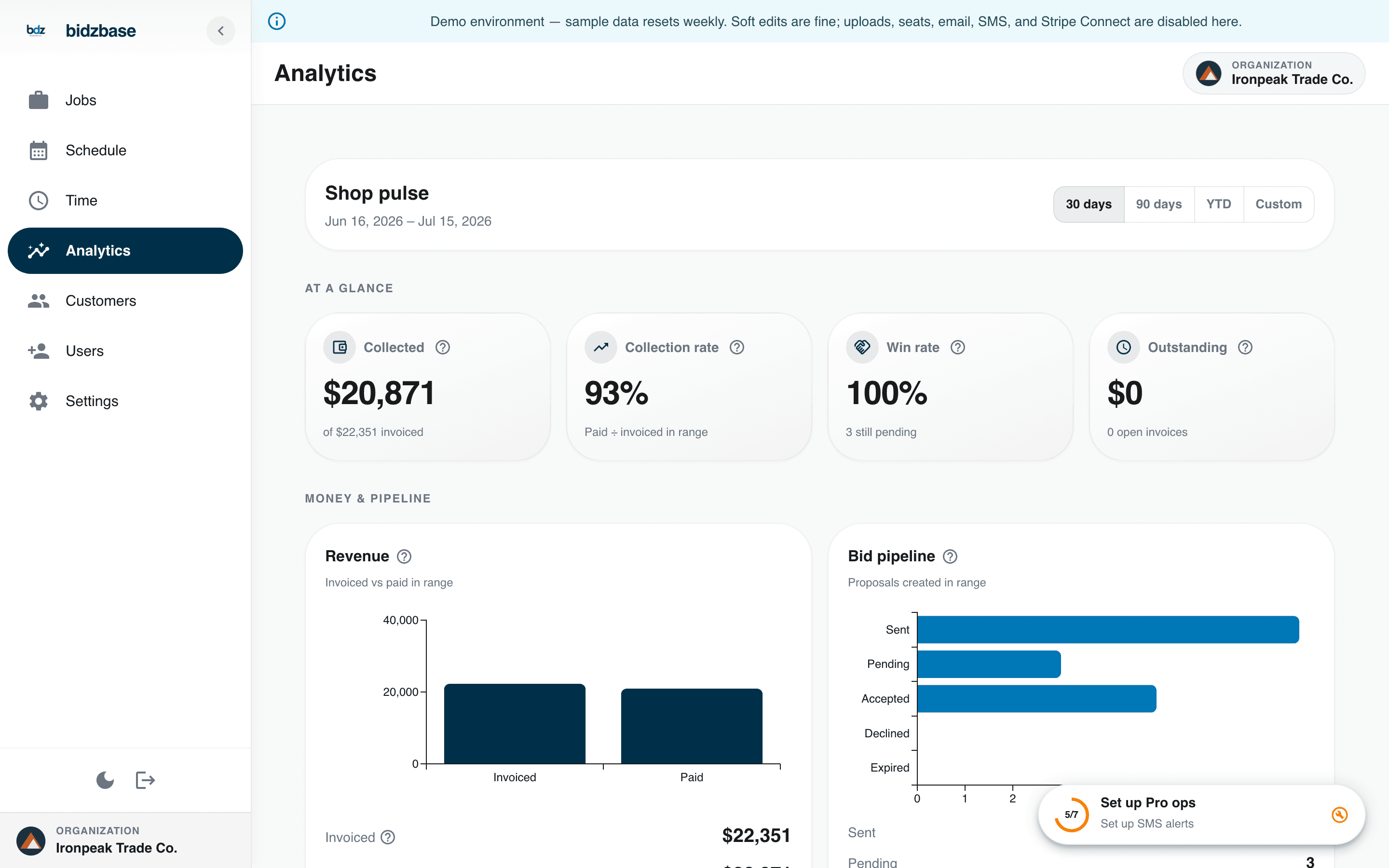Collapse the sidebar with the chevron button
The image size is (1389, 868).
click(220, 31)
